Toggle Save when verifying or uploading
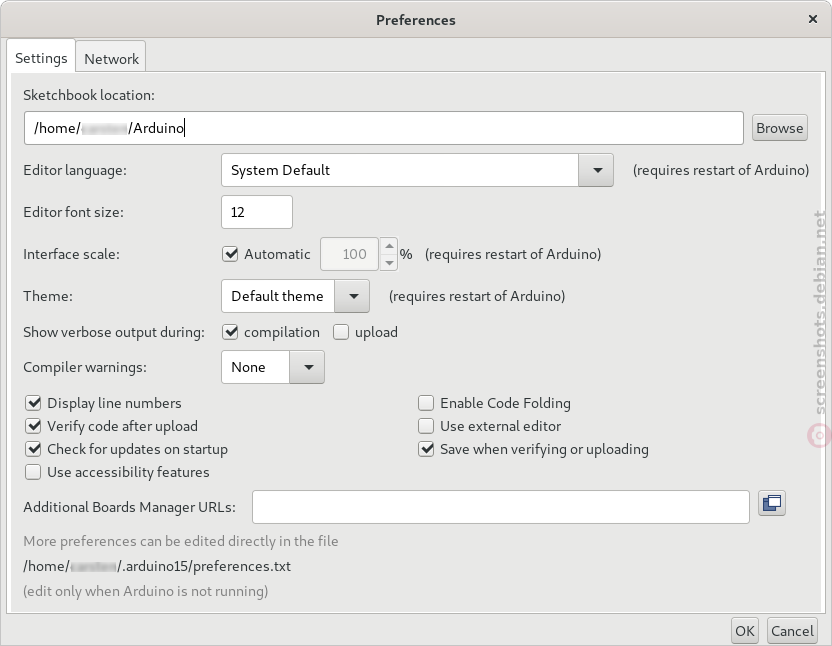This screenshot has width=832, height=646. tap(426, 449)
